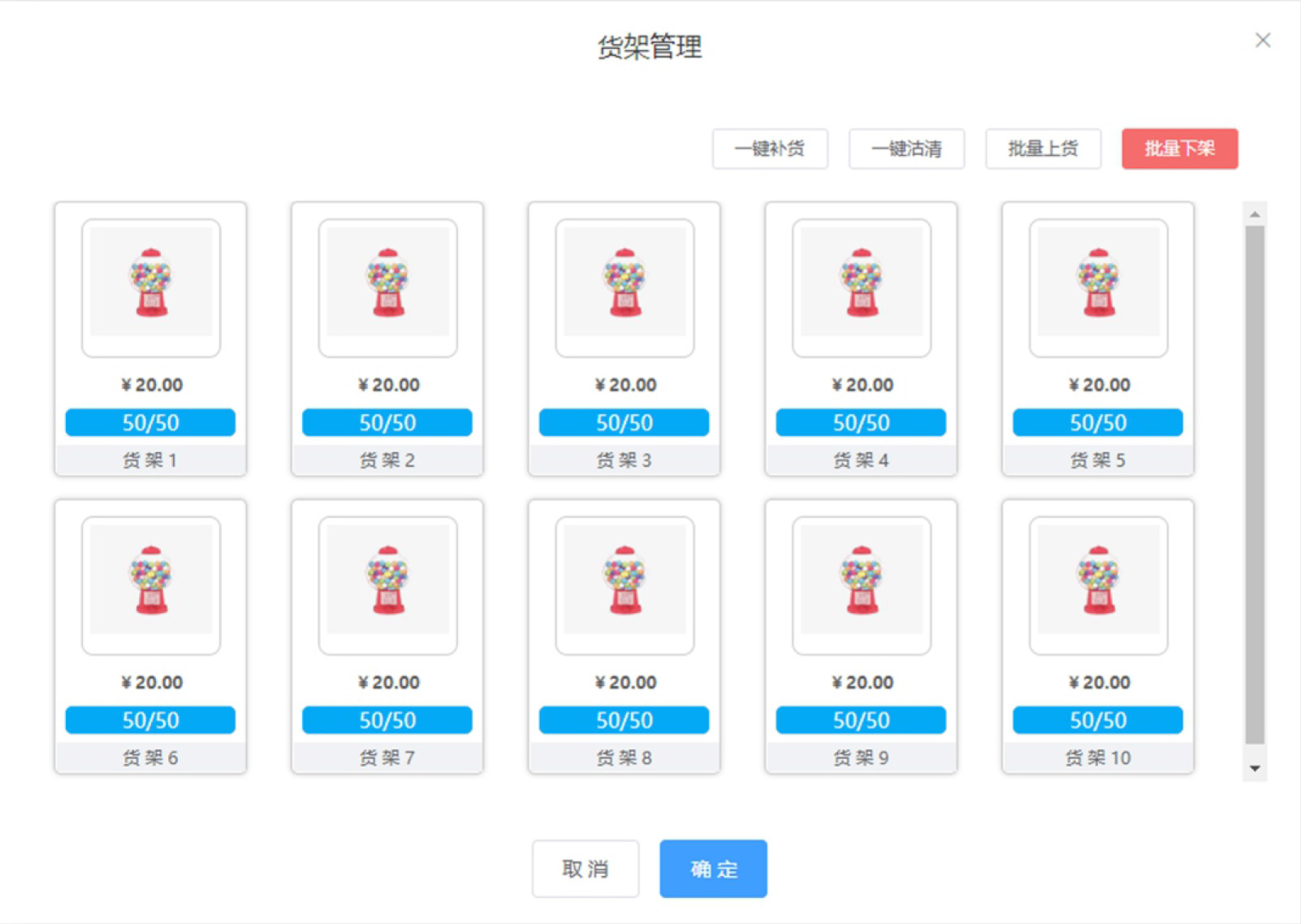Click the 货架 6 label
Viewport: 1301px width, 924px height.
tap(150, 758)
